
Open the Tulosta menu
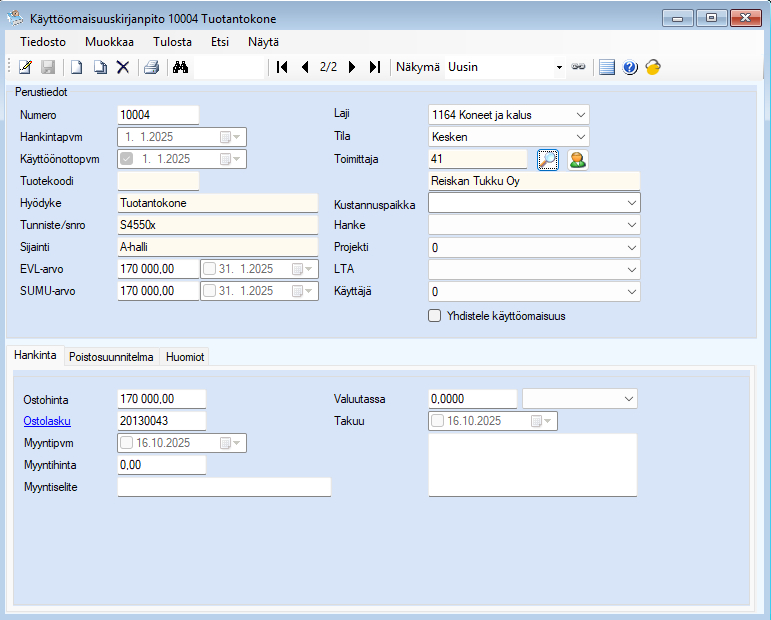tap(172, 42)
